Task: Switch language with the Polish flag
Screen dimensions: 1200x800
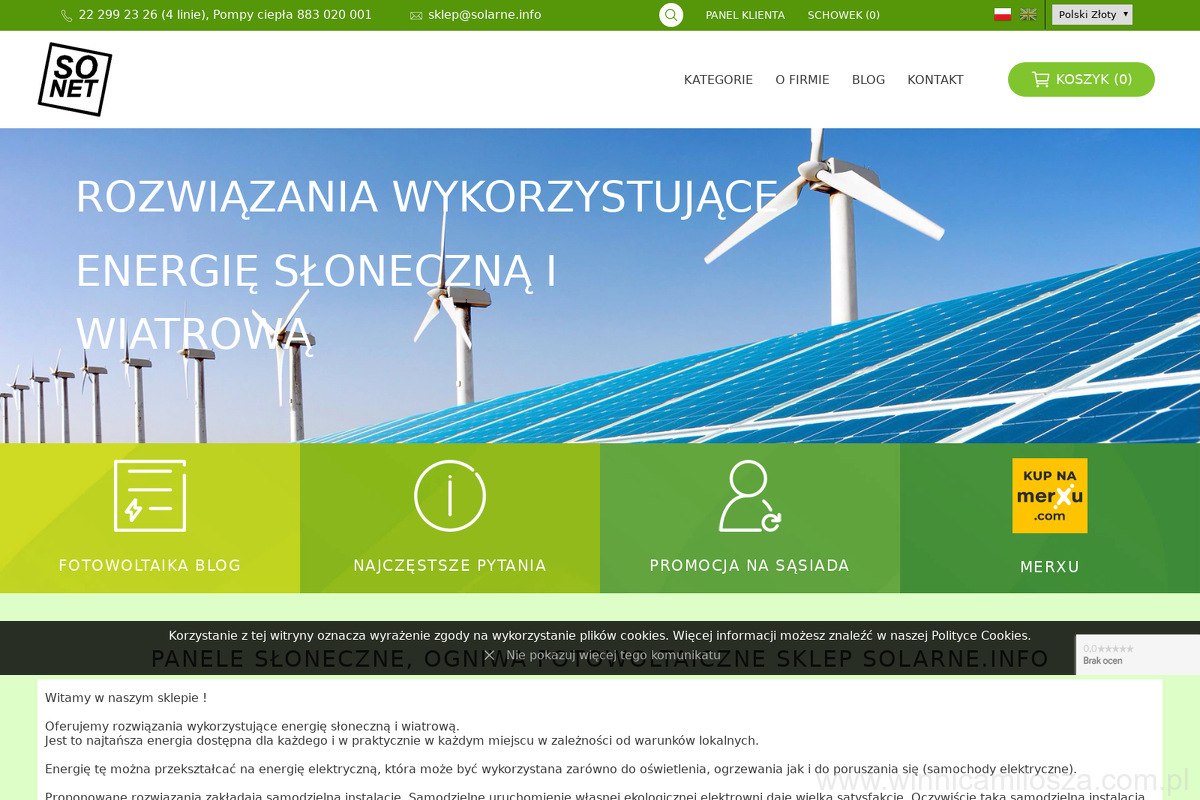Action: coord(1002,14)
